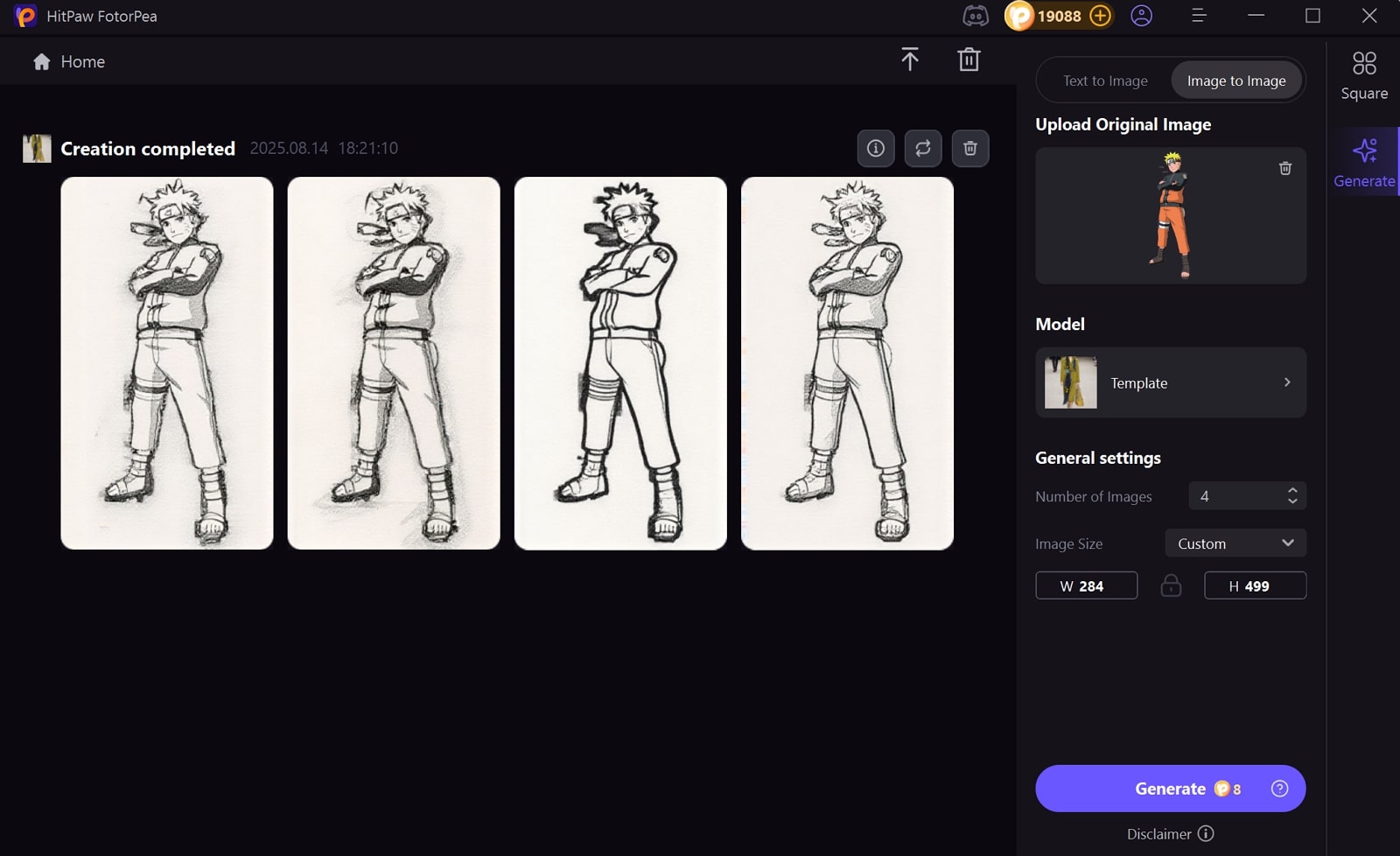Click the timestamp 2025.08.14 18:21:10
This screenshot has height=856, width=1400.
pos(324,148)
